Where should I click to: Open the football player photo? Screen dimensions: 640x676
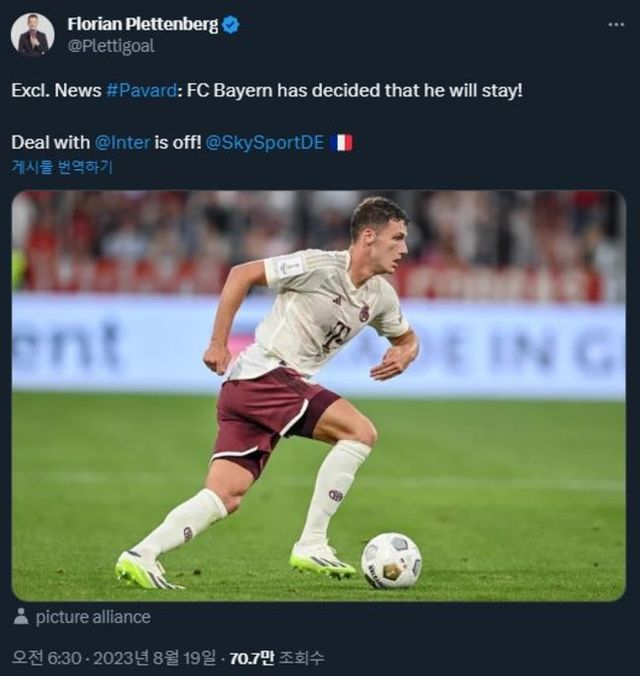pos(318,396)
